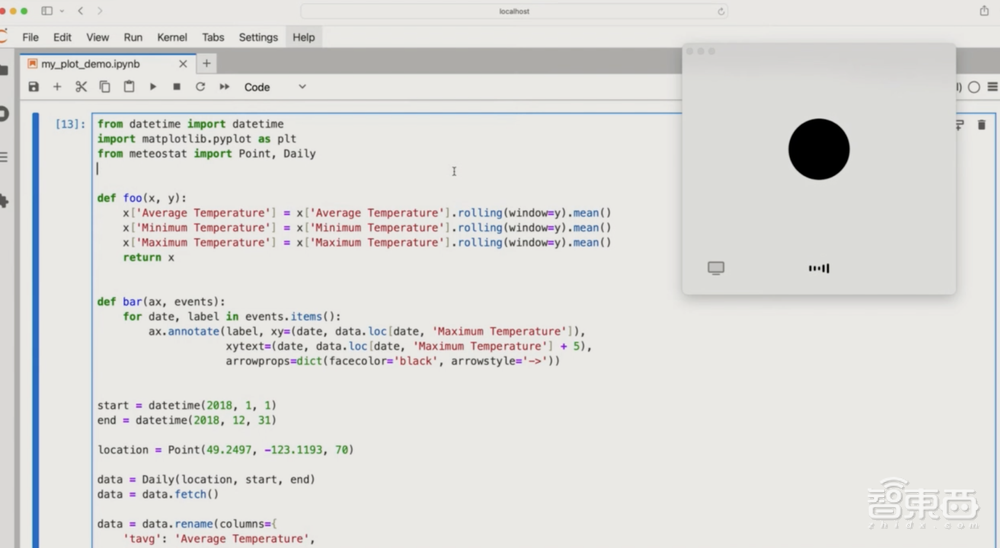Insert a new cell with the plus icon
The height and width of the screenshot is (548, 1000).
point(57,87)
